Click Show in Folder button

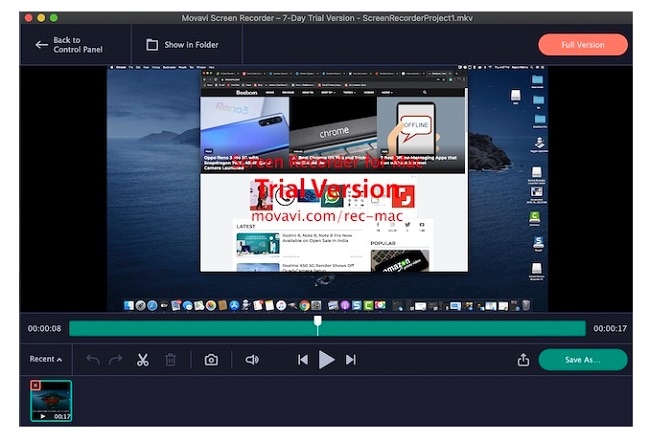pyautogui.click(x=182, y=45)
